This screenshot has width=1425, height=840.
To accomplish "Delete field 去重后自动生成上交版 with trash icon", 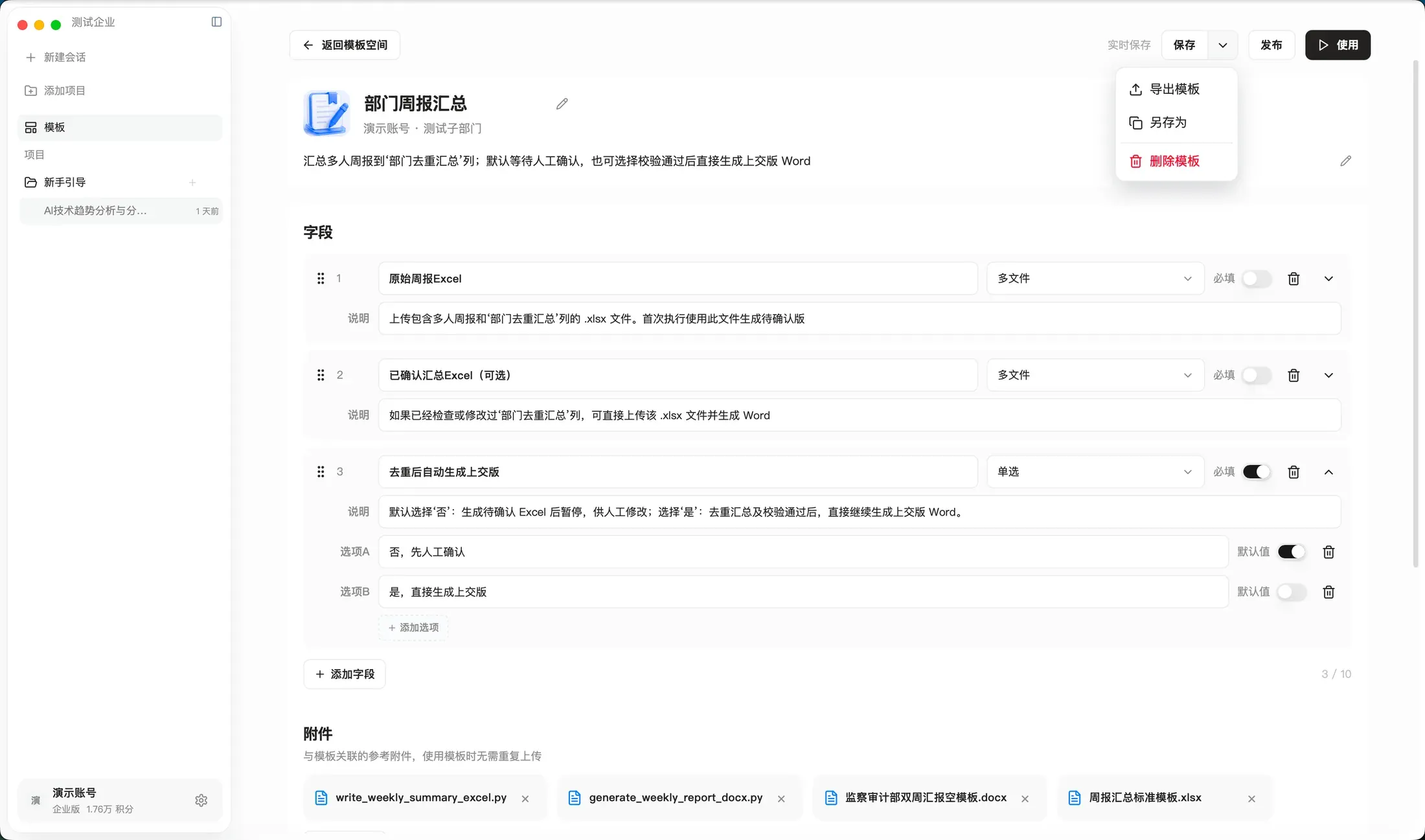I will pos(1294,471).
